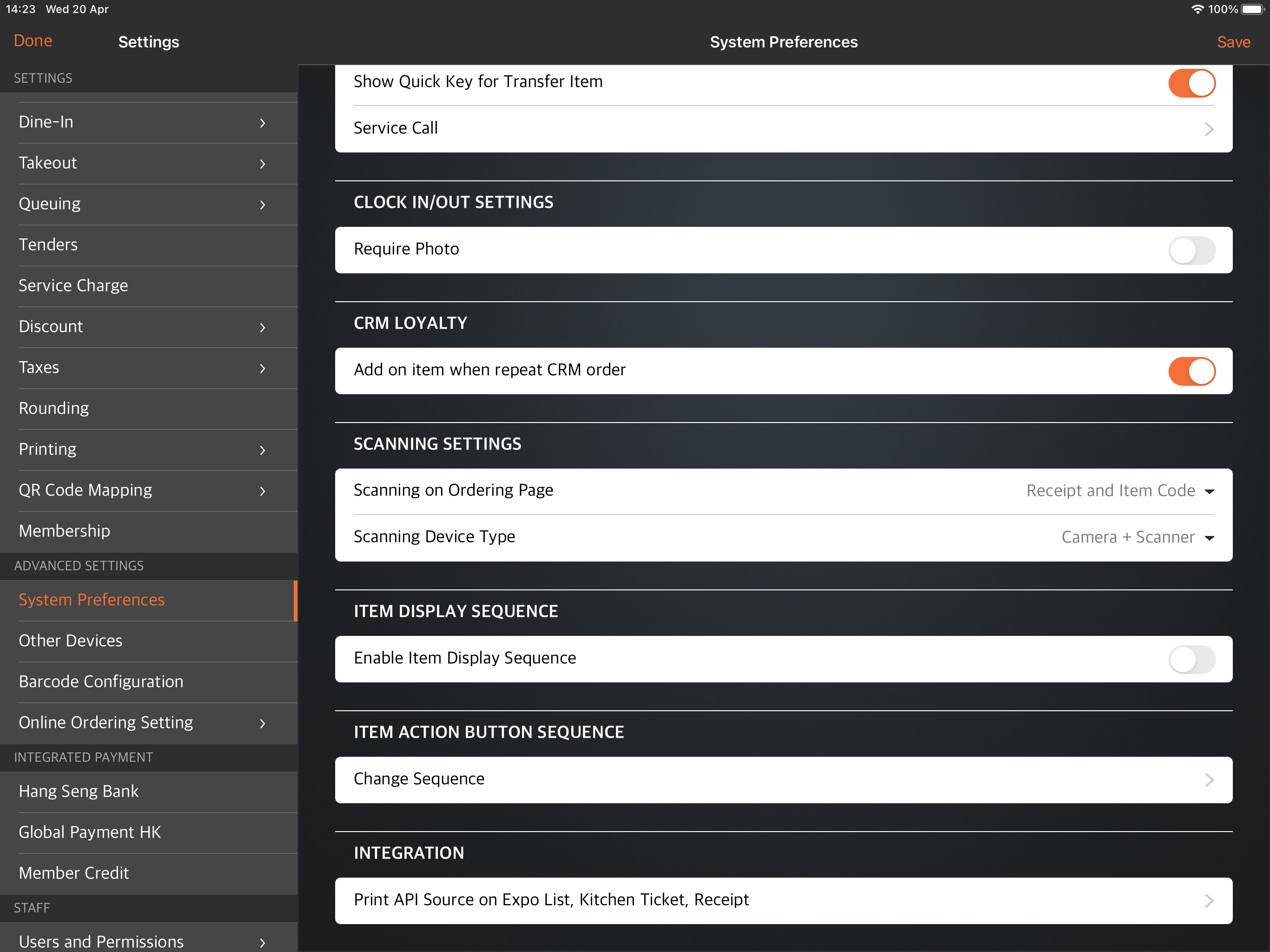The height and width of the screenshot is (952, 1270).
Task: Click the QR Code Mapping label
Action: coord(85,490)
